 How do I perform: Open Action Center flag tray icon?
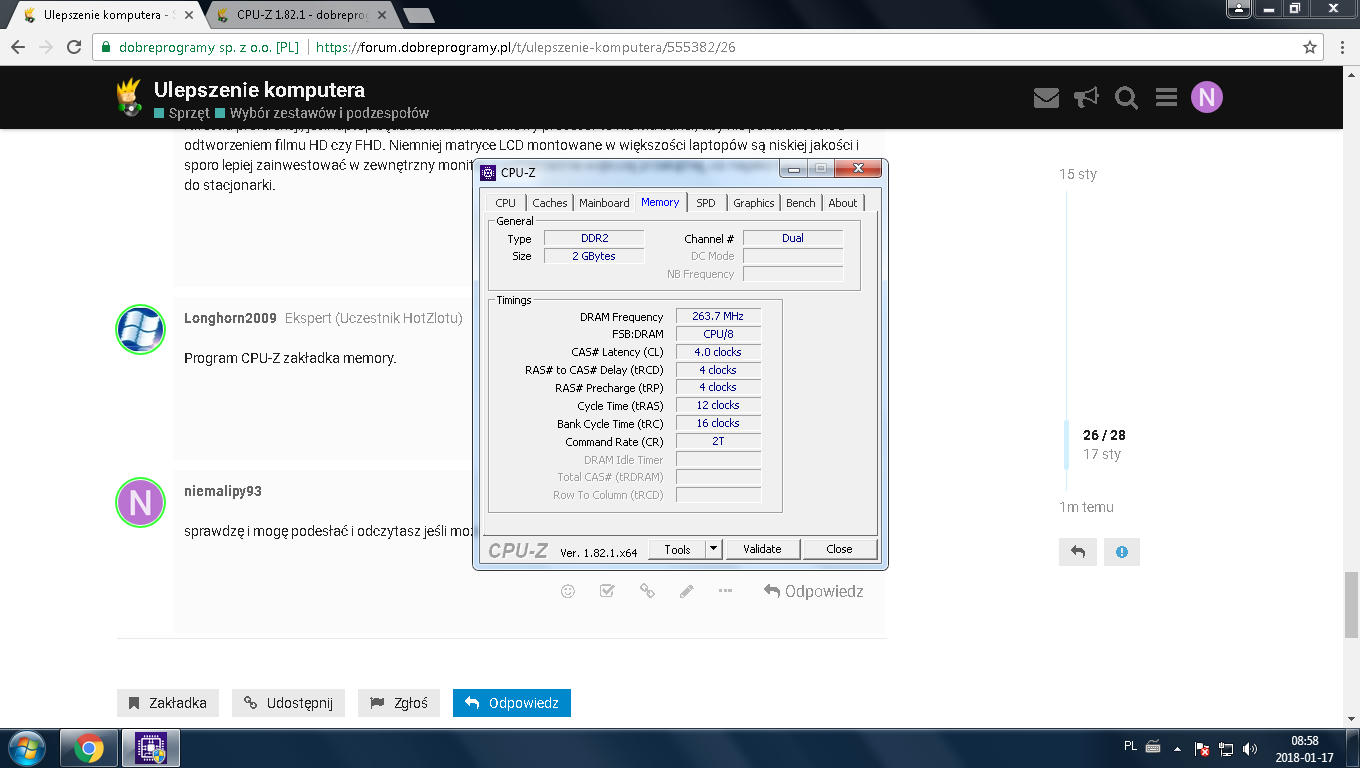pos(1203,748)
